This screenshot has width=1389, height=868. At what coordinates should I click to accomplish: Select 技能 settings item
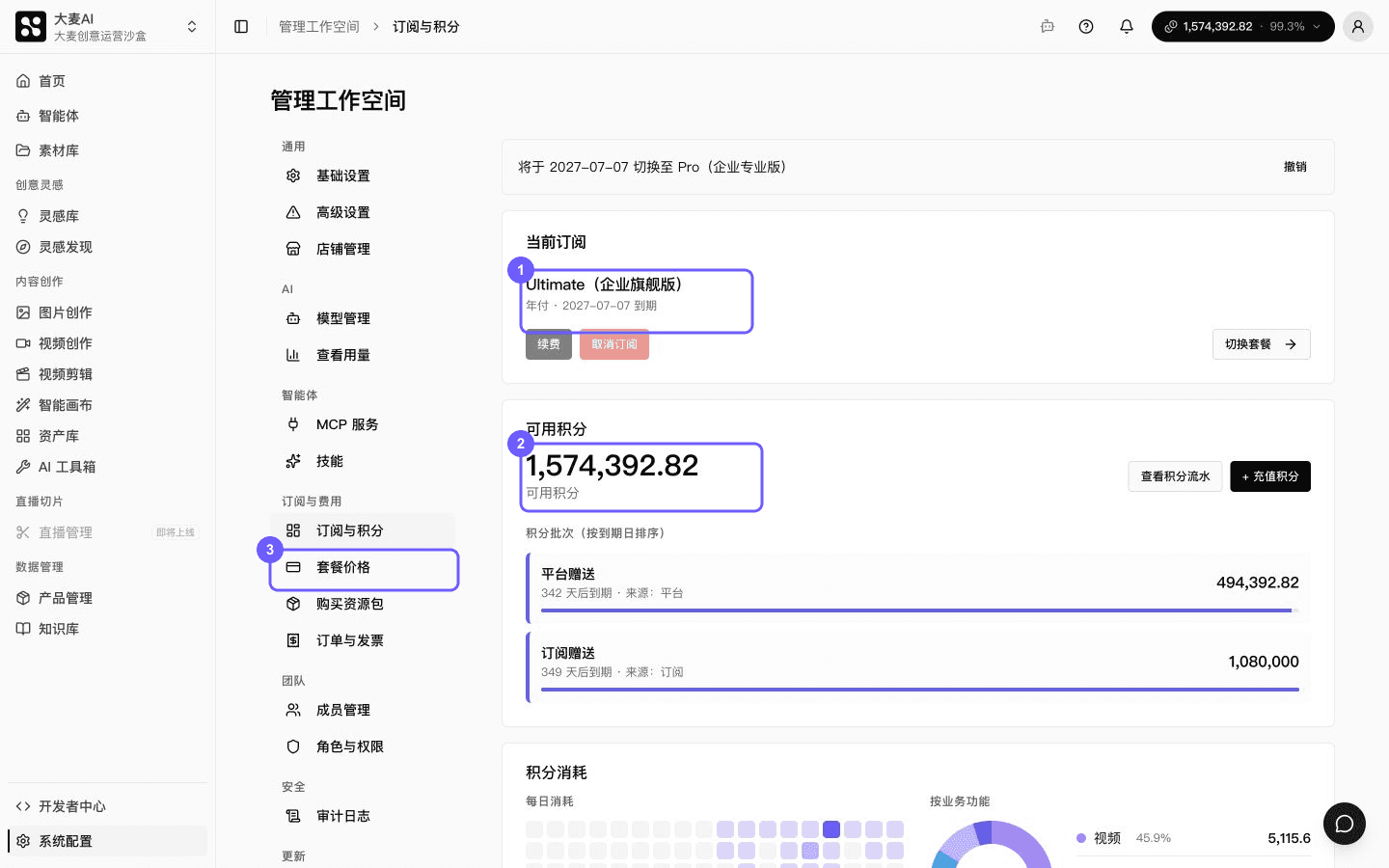point(363,461)
